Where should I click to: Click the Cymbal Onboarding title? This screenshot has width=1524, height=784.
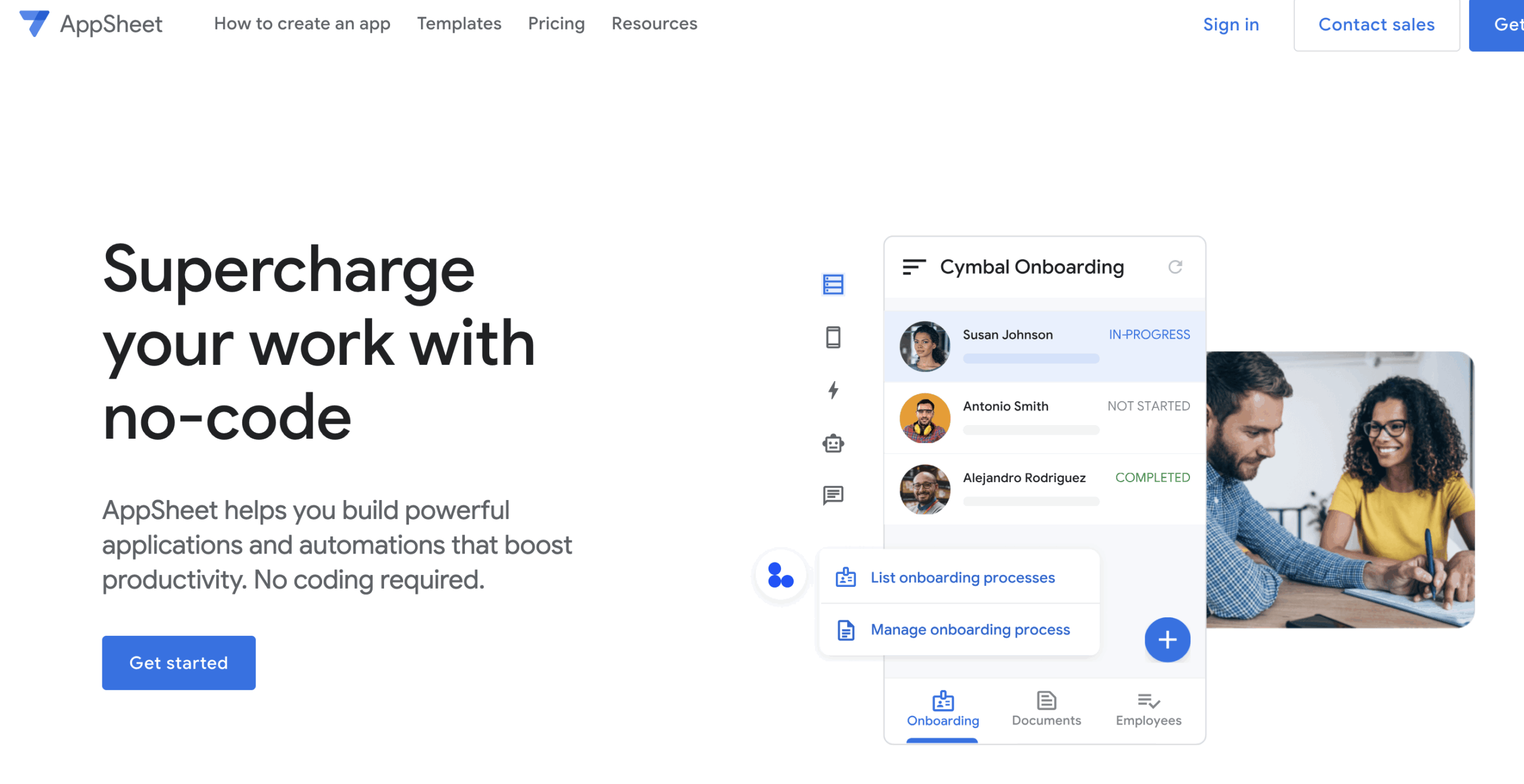click(x=1032, y=267)
